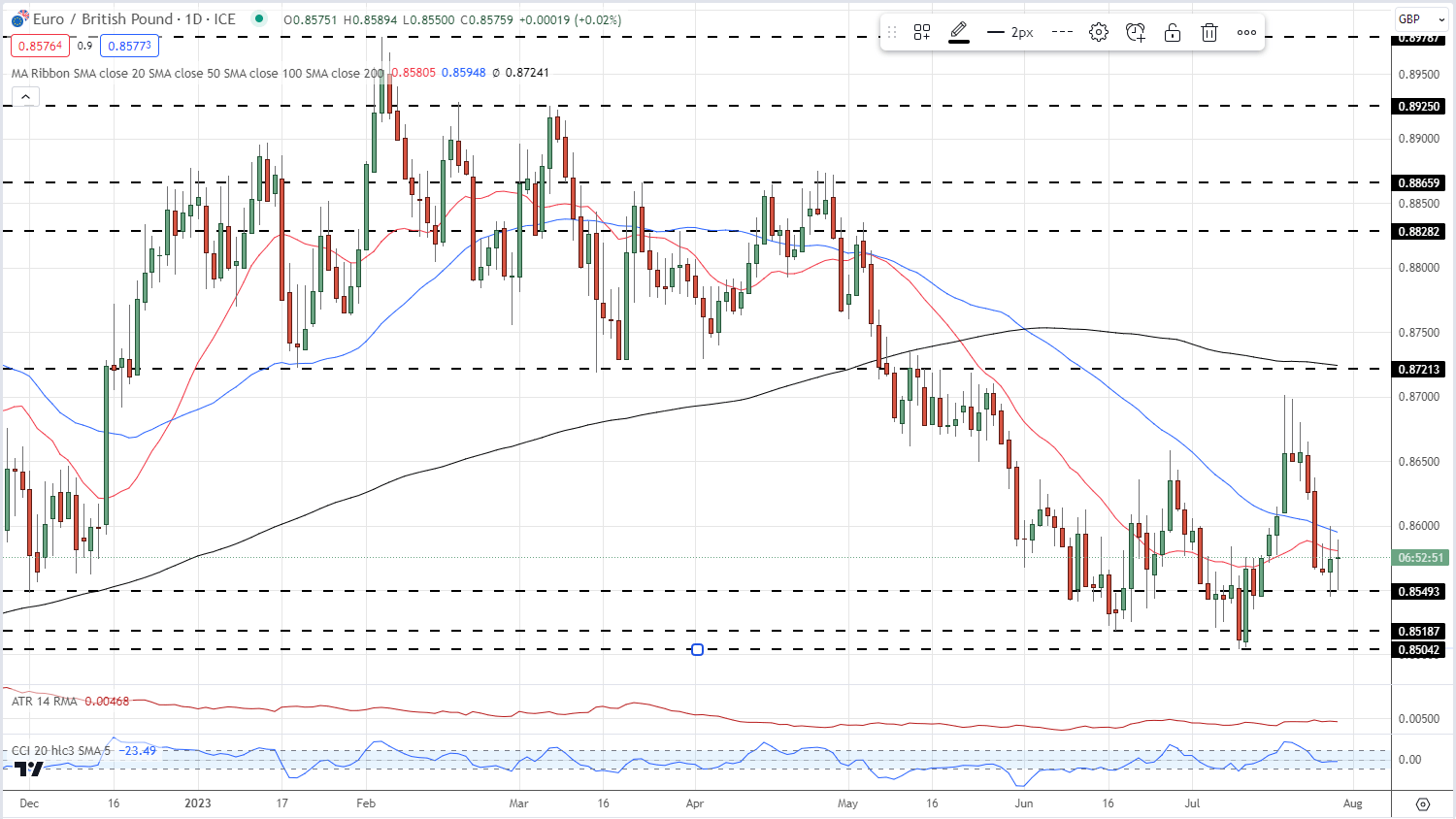Select ATR 14 RMA indicator legend
1456x819 pixels.
point(44,701)
